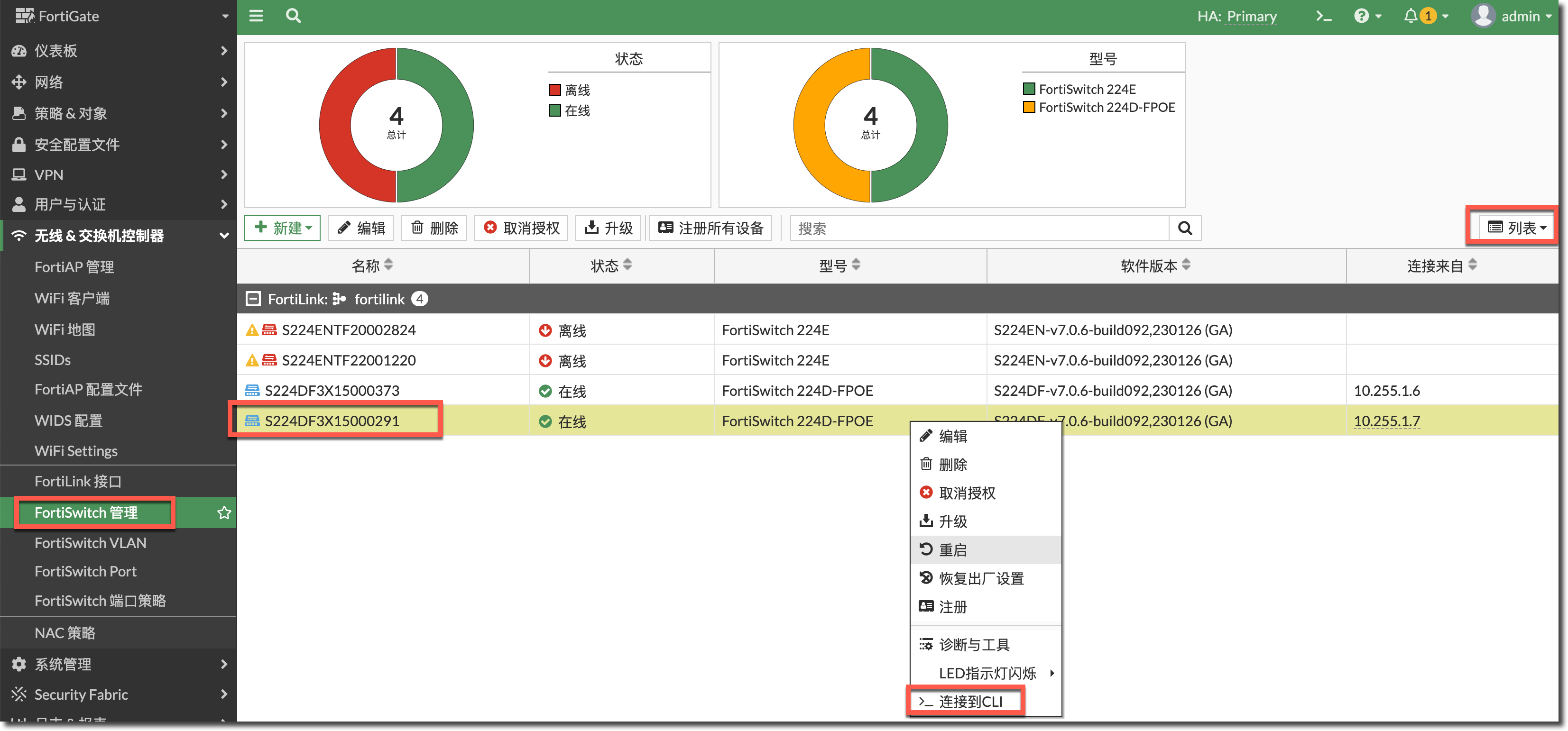Click into the 搜索 input field
The image size is (1568, 731).
click(x=979, y=228)
